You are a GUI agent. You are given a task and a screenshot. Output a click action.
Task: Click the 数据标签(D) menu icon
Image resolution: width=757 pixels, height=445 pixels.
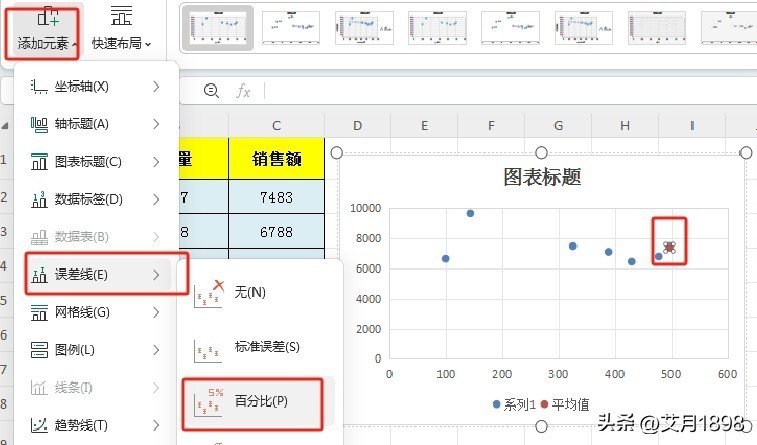click(40, 199)
